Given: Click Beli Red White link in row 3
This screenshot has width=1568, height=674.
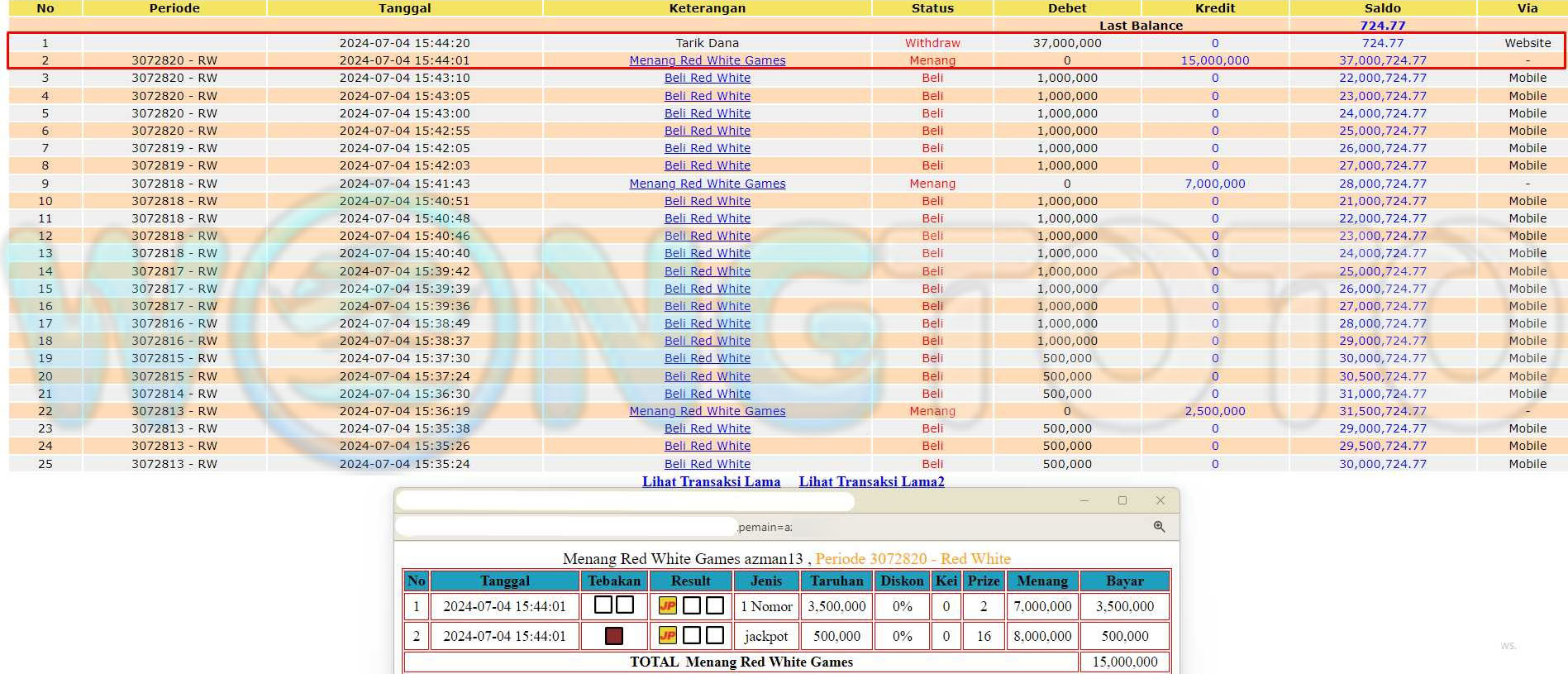Looking at the screenshot, I should (708, 78).
